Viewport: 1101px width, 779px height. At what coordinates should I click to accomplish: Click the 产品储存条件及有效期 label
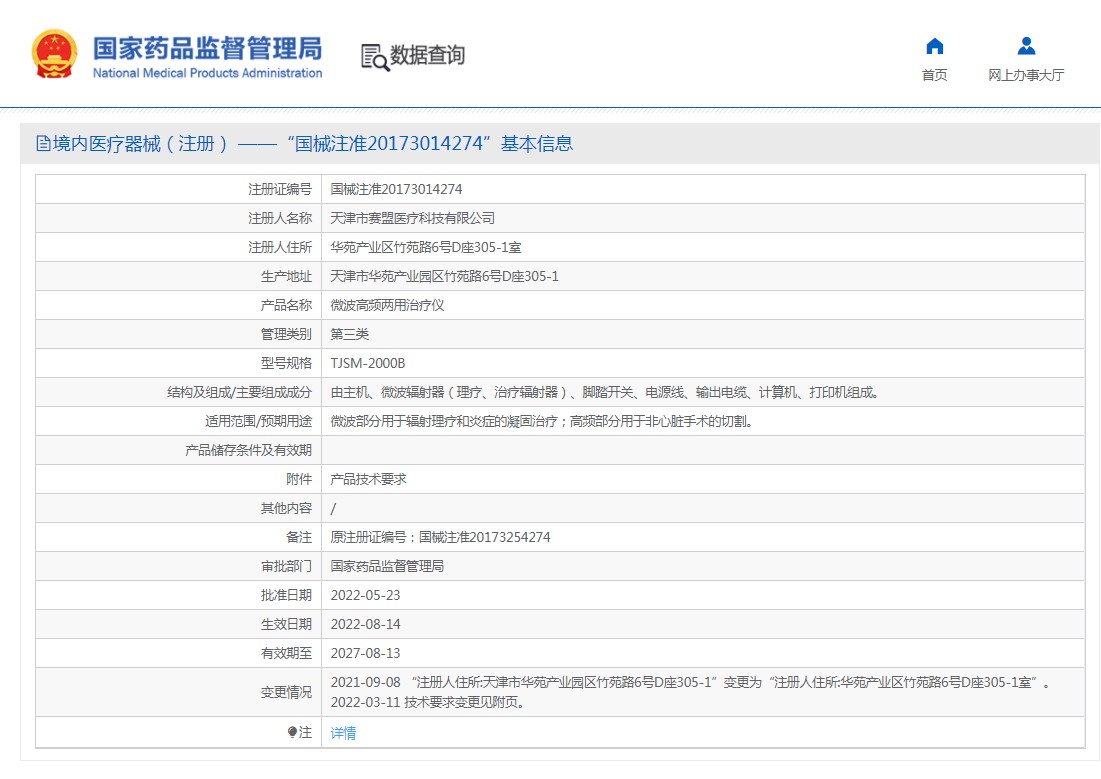pyautogui.click(x=249, y=450)
